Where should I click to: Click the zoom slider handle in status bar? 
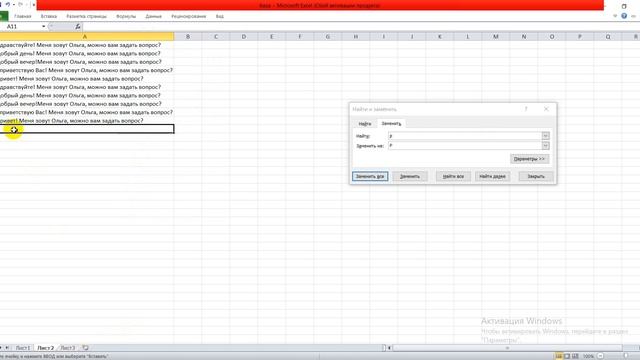[625, 356]
